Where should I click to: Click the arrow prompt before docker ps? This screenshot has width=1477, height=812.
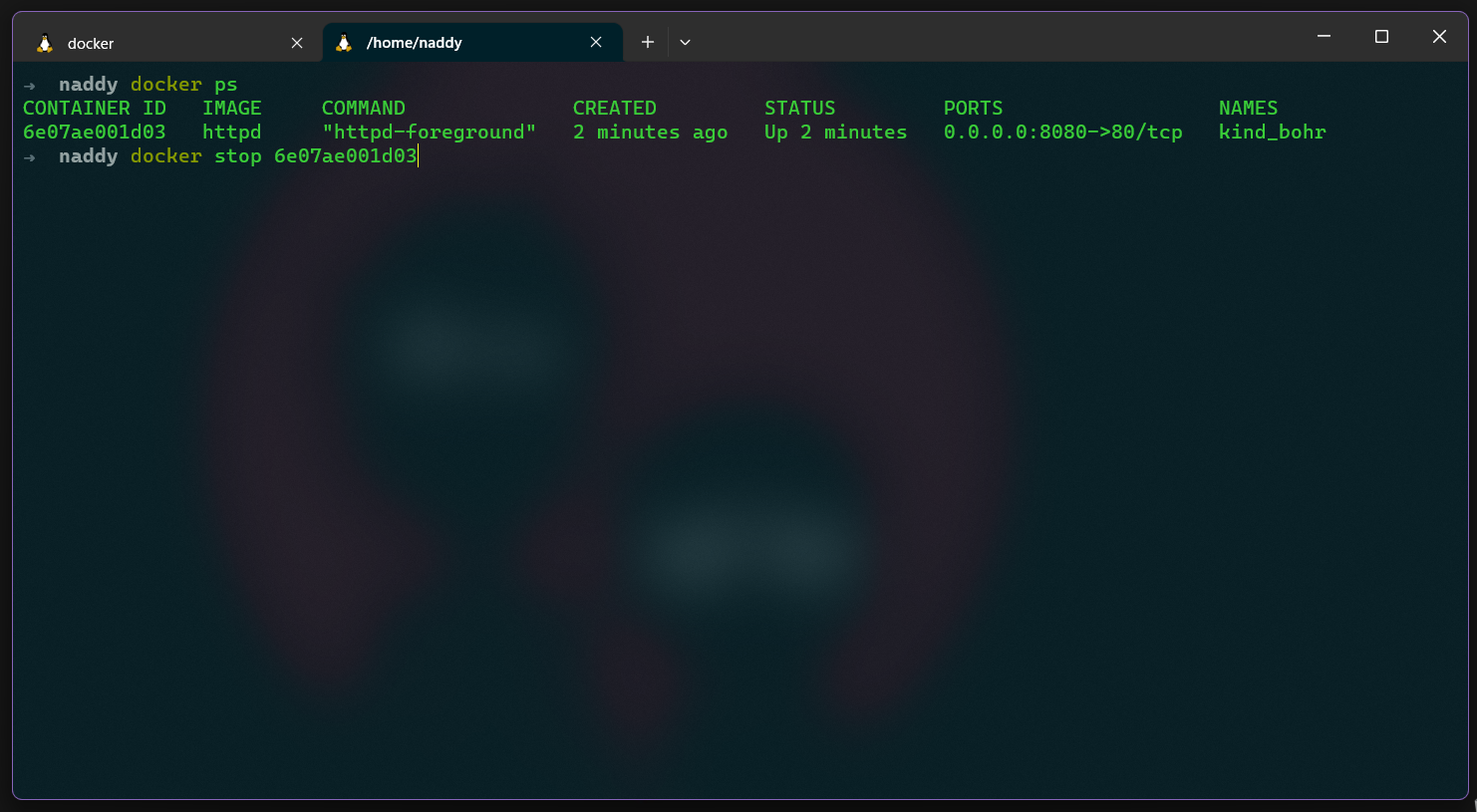(x=30, y=84)
